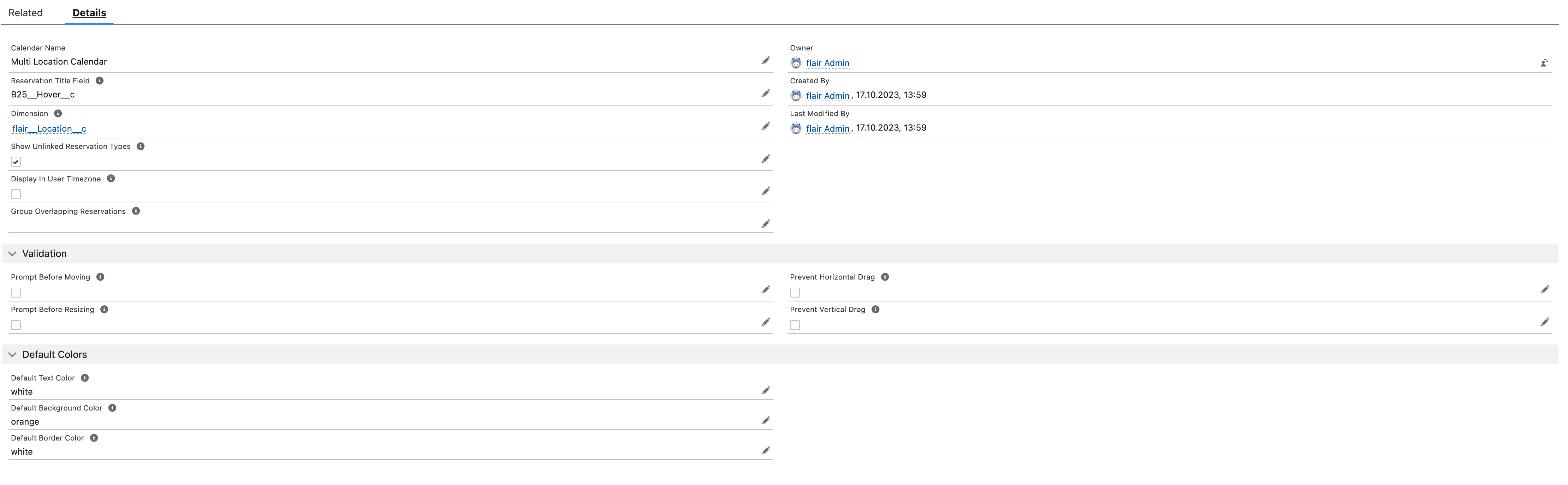This screenshot has height=485, width=1568.
Task: Click pencil icon for Reservation Title Field
Action: tap(765, 94)
